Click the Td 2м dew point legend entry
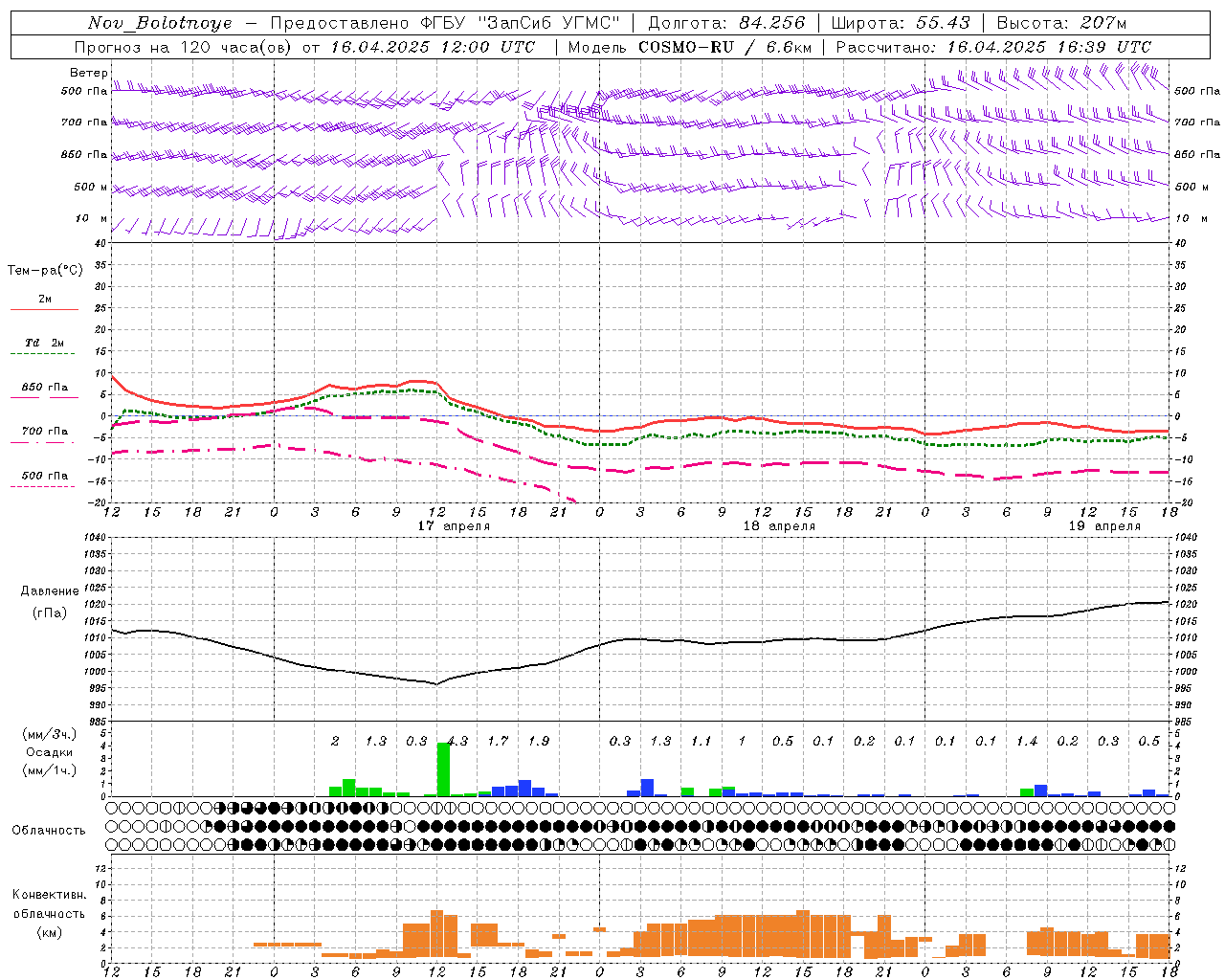 tap(44, 343)
